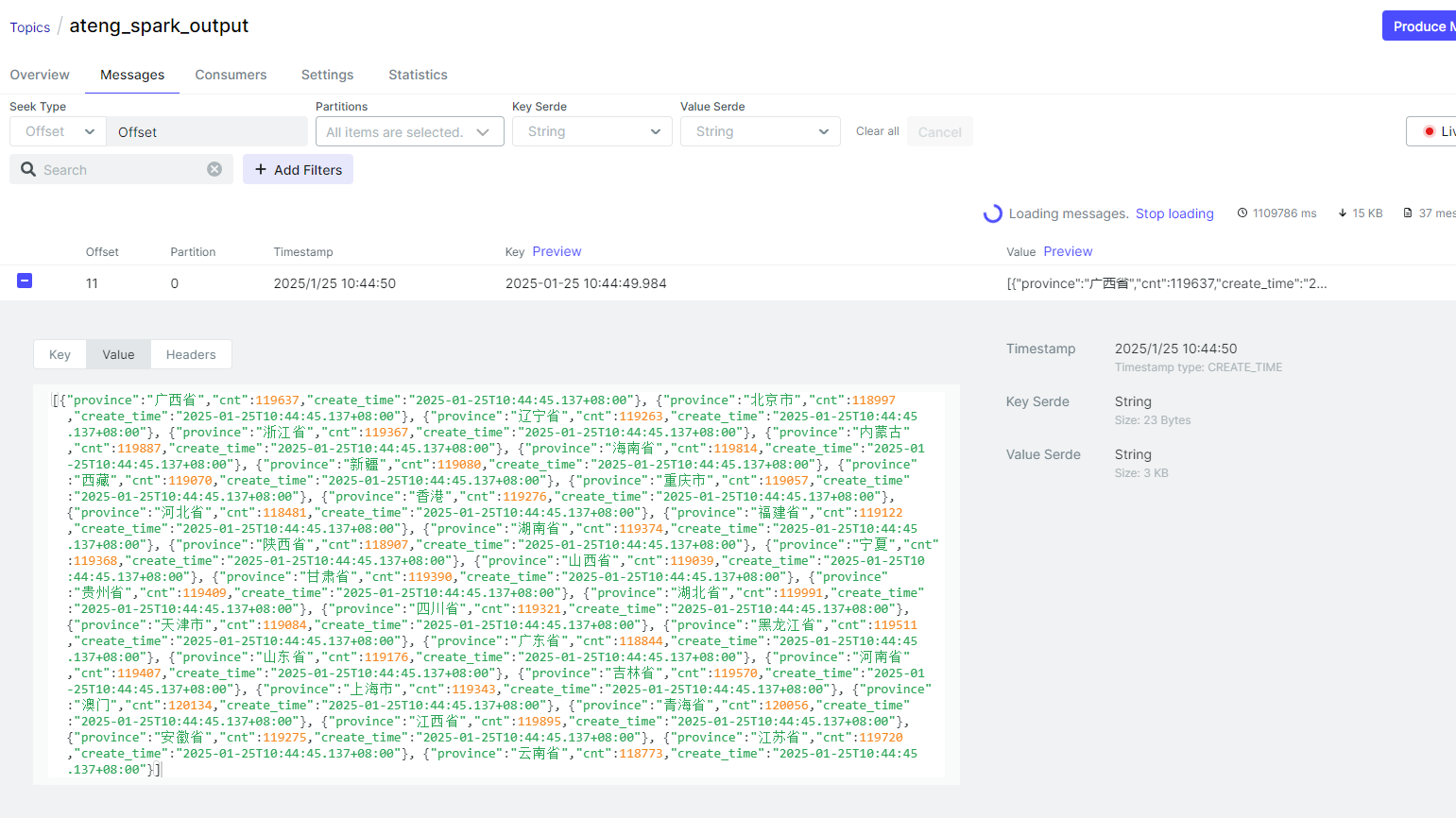
Task: Click the clock icon for elapsed time
Action: coord(1242,213)
